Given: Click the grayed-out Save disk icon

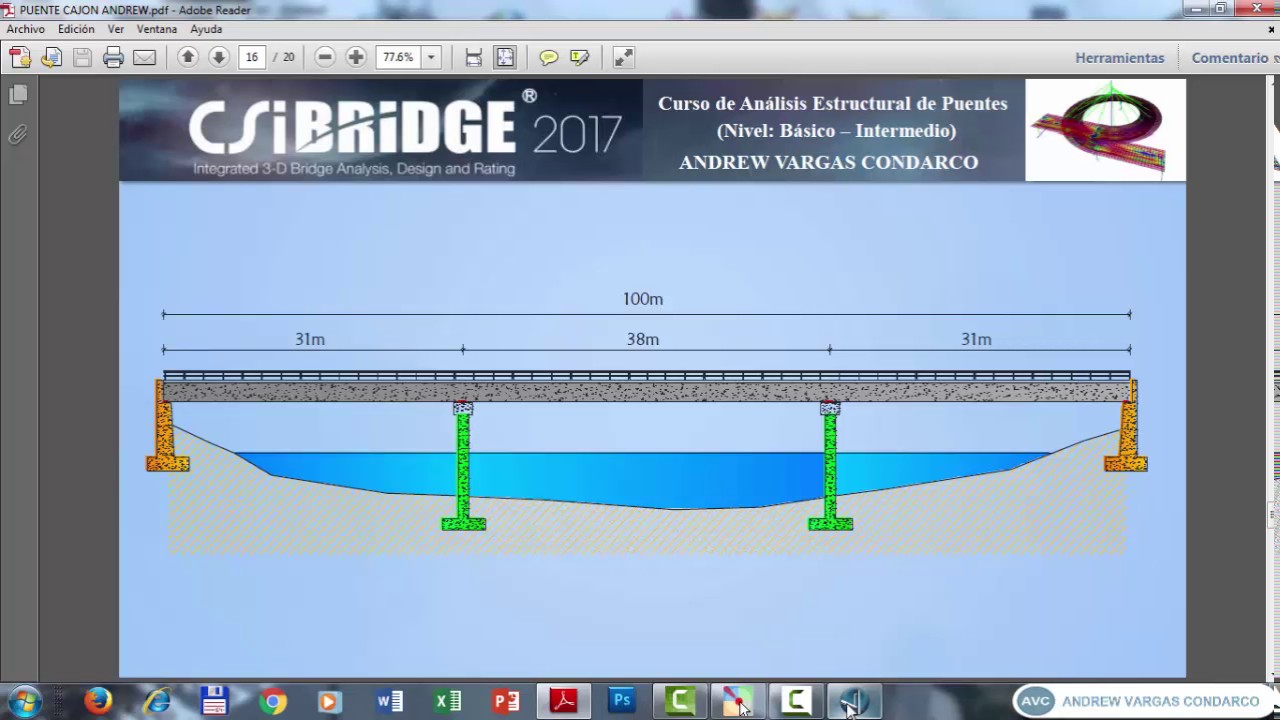Looking at the screenshot, I should 82,57.
